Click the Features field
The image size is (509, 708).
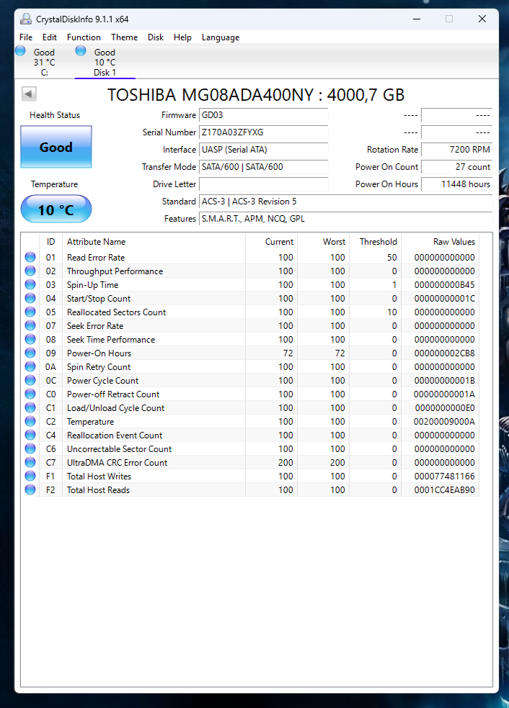click(x=346, y=219)
